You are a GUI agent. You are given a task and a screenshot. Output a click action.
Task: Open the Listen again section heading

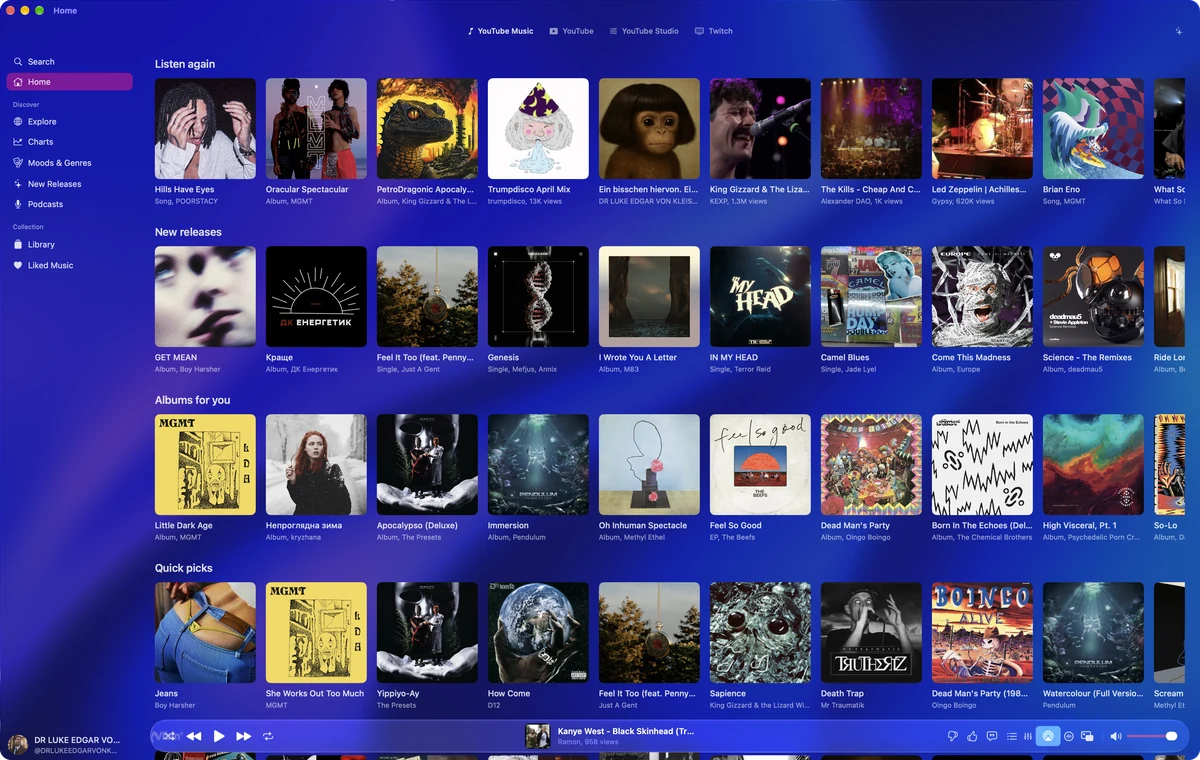tap(185, 64)
